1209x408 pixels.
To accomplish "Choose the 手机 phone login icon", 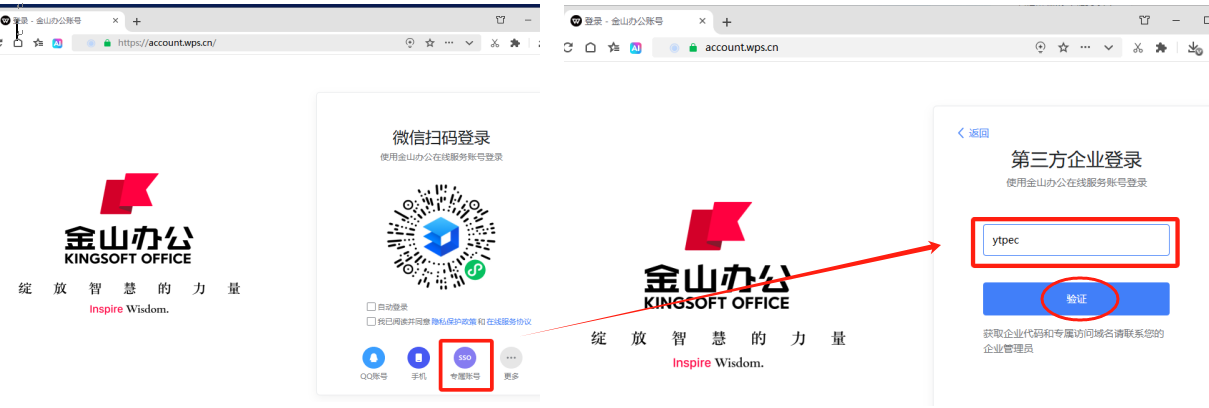I will coord(418,358).
